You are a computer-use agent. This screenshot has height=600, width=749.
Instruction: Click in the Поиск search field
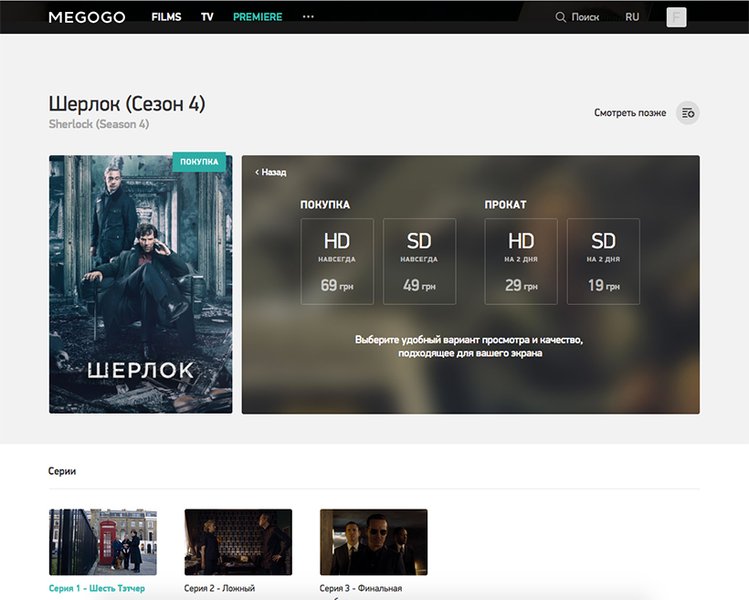(x=585, y=17)
